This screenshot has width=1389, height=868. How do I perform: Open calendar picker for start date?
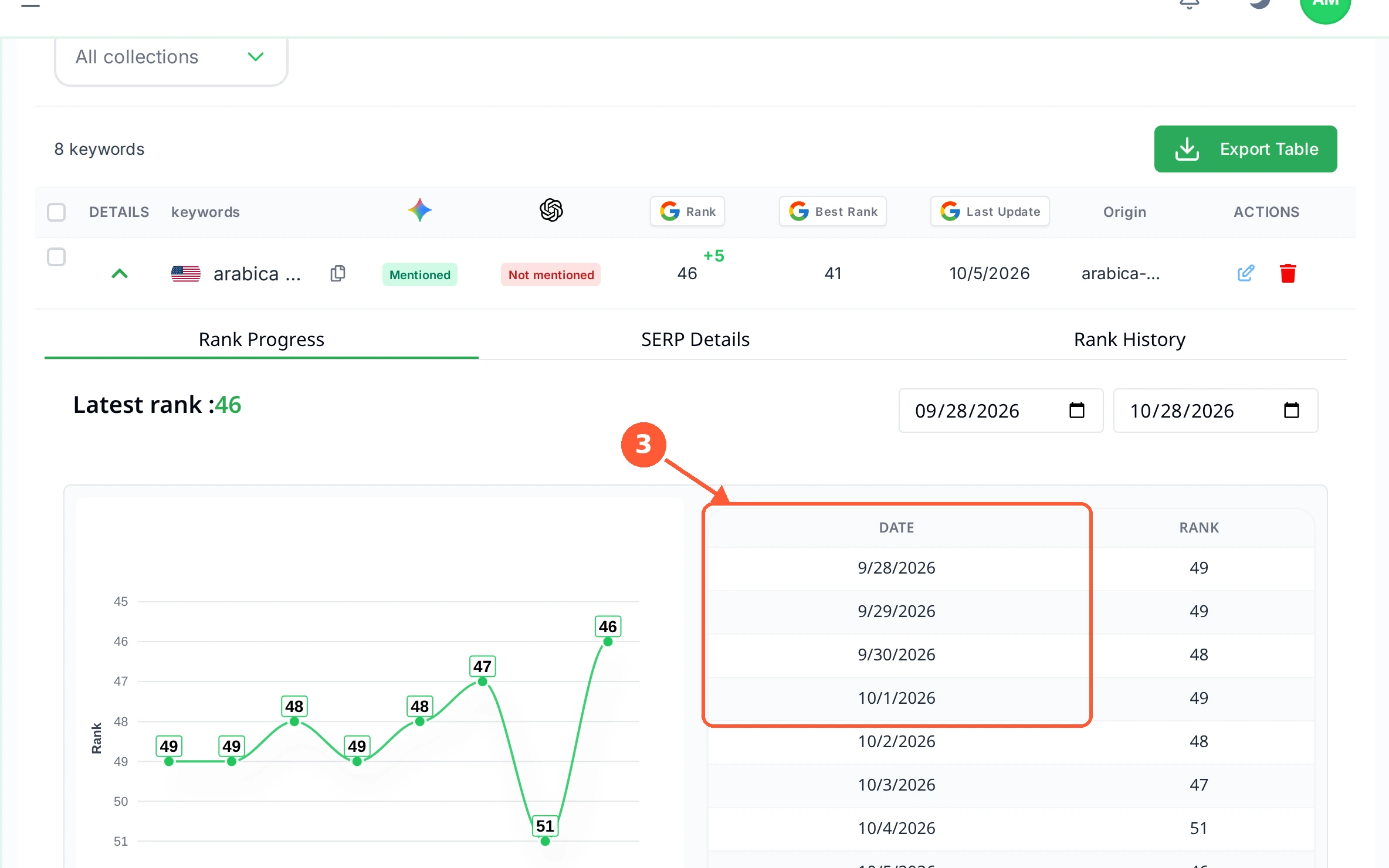(x=1077, y=410)
